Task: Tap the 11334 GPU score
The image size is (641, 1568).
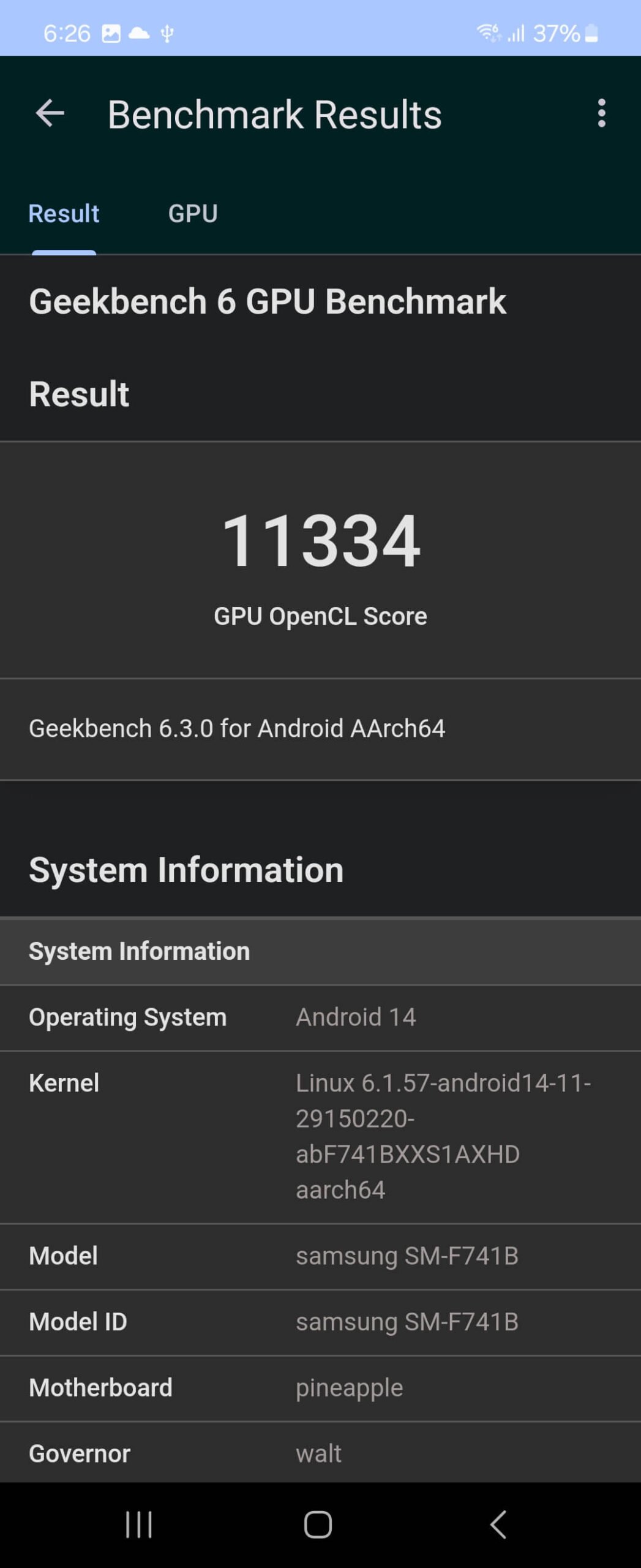Action: [320, 541]
